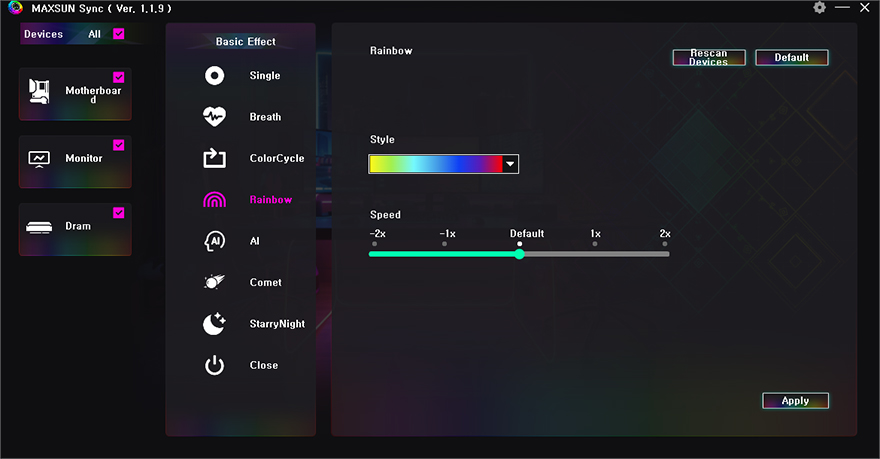Close the MAXSUN Sync window
This screenshot has width=880, height=459.
(865, 8)
